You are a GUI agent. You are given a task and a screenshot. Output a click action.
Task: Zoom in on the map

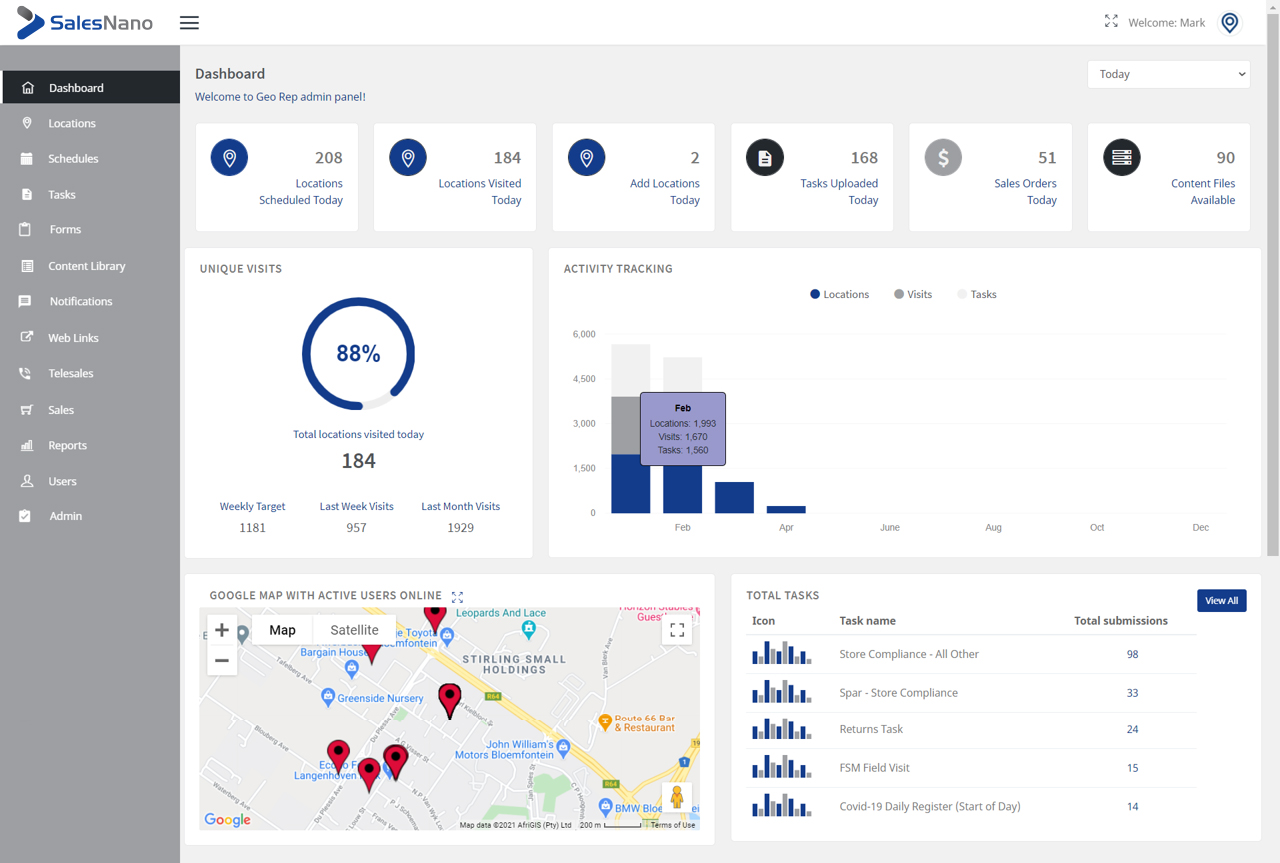tap(222, 630)
